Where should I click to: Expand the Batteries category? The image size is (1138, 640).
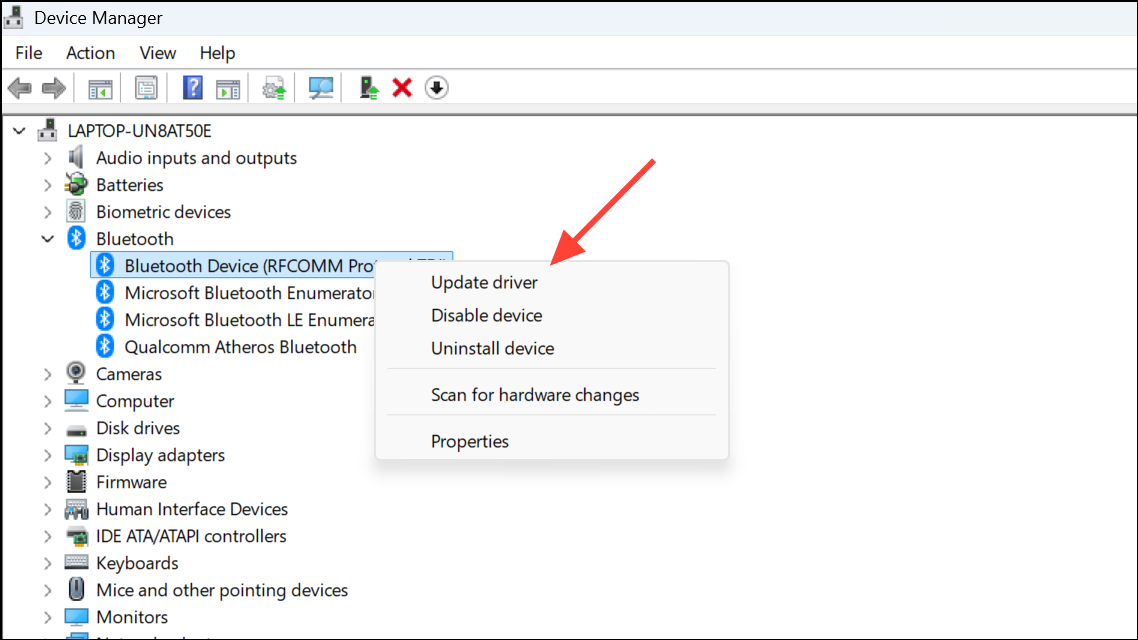click(48, 185)
